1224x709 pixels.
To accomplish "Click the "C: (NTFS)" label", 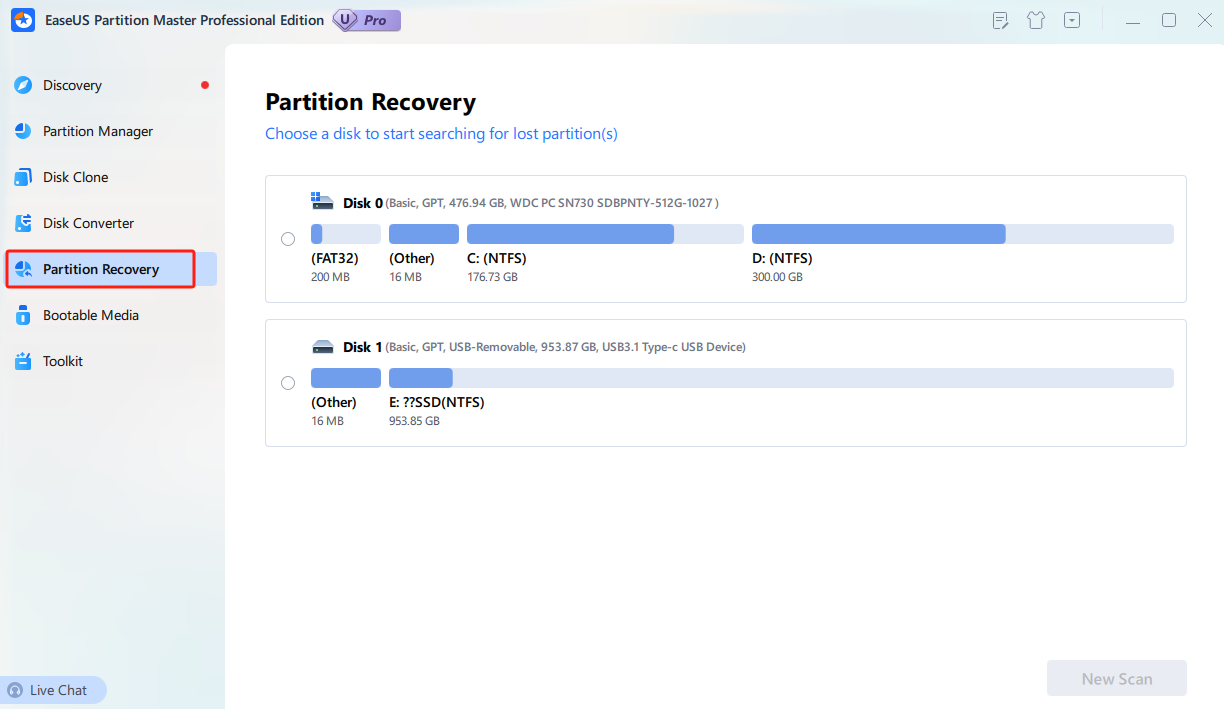I will pyautogui.click(x=497, y=258).
